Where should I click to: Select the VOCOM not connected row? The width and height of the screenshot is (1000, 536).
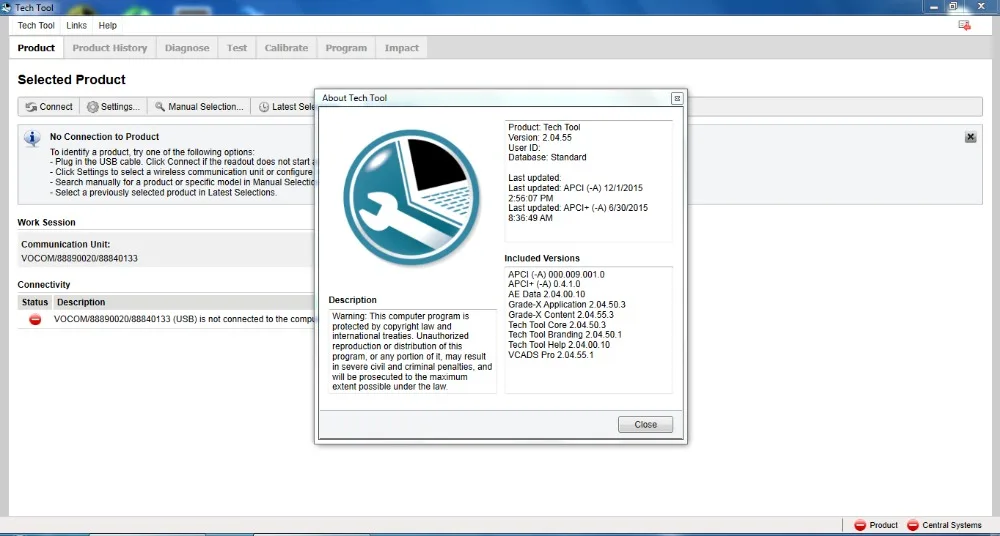pos(166,319)
